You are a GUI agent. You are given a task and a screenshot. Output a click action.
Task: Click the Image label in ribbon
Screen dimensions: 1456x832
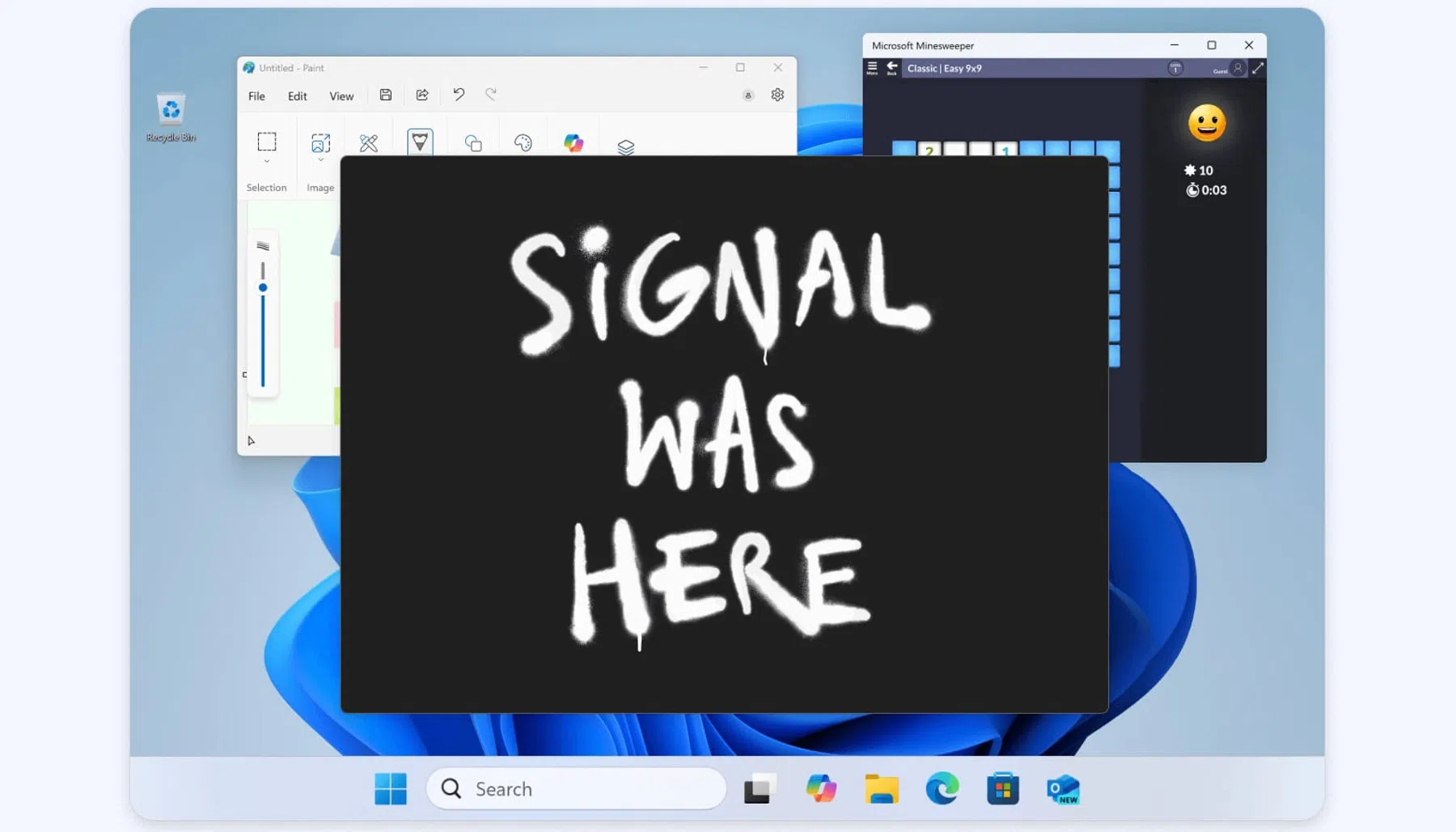tap(320, 188)
